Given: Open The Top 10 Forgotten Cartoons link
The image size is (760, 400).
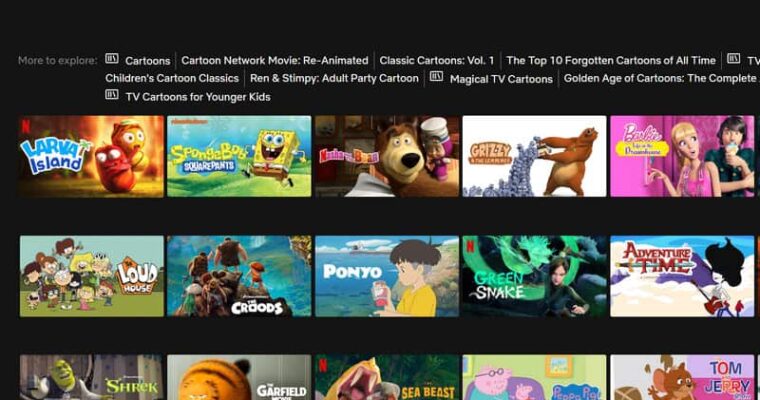Looking at the screenshot, I should [611, 61].
